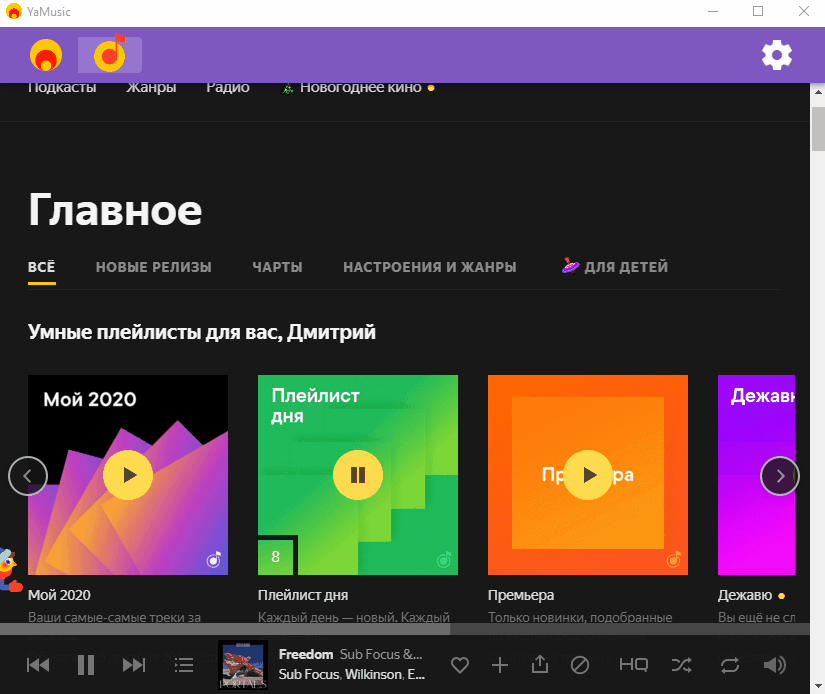Mute sound with the speaker icon
The height and width of the screenshot is (694, 825).
775,665
